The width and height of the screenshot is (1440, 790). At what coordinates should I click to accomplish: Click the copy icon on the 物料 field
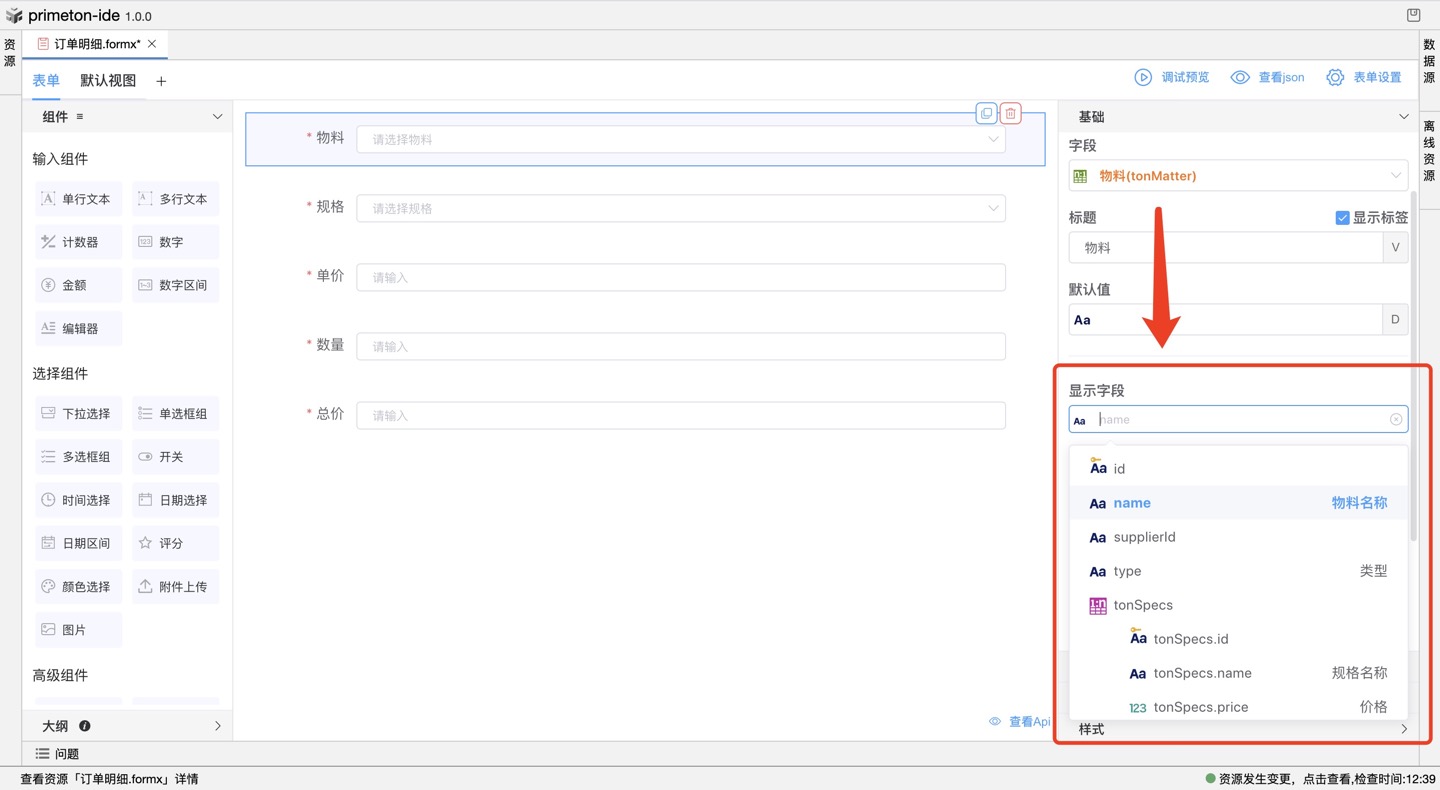coord(986,113)
